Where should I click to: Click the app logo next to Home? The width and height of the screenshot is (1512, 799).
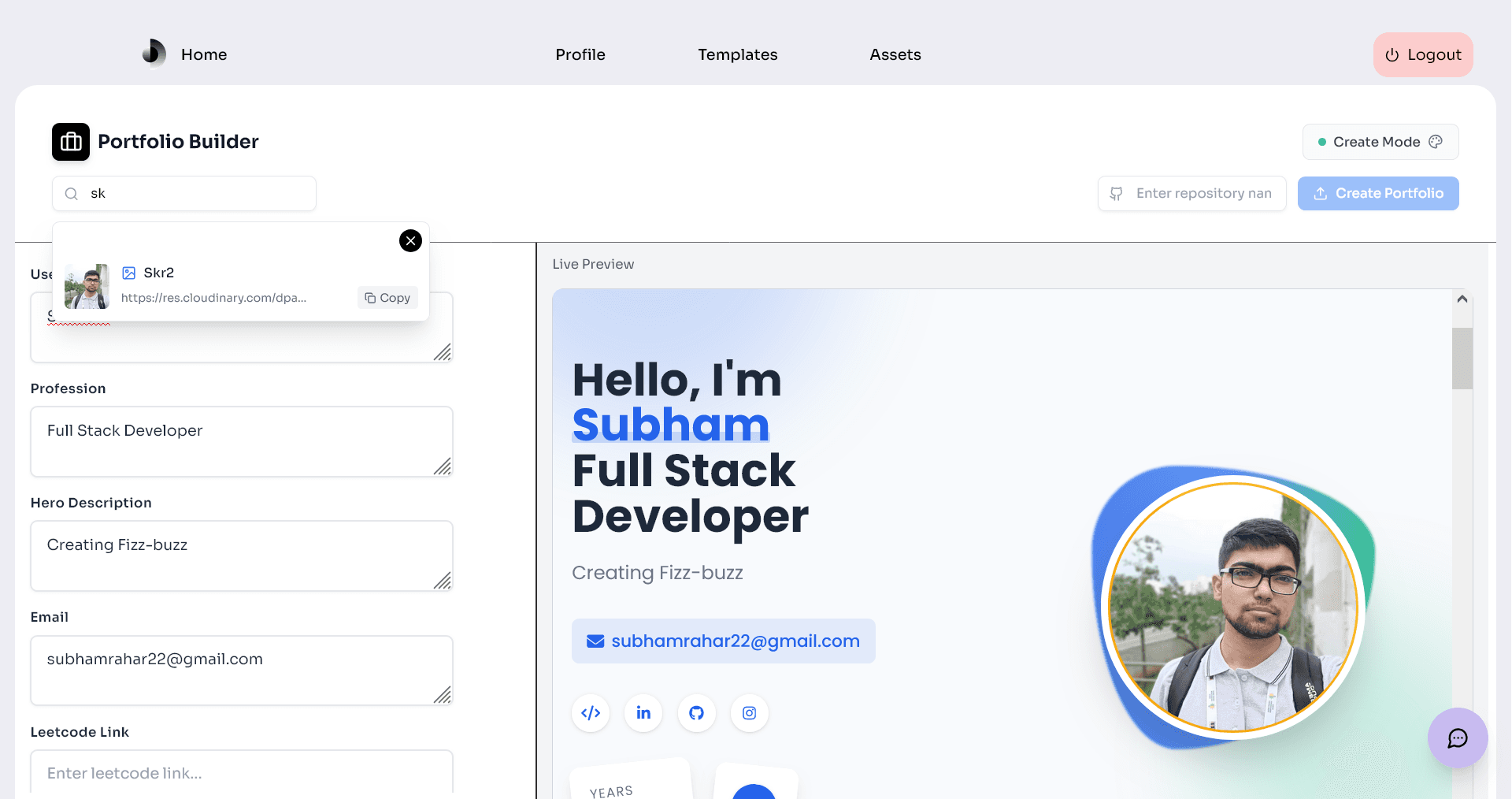tap(154, 54)
